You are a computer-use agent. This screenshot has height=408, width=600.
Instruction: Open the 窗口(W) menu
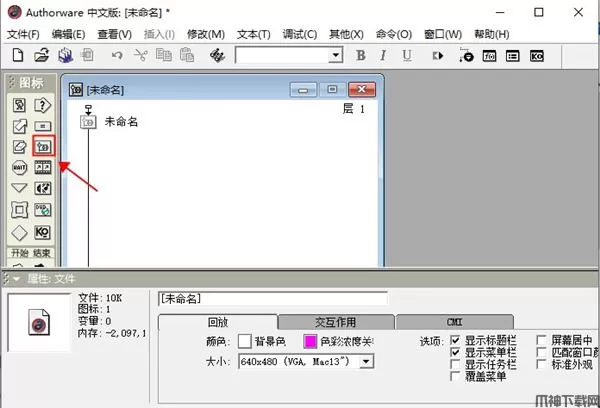(443, 34)
